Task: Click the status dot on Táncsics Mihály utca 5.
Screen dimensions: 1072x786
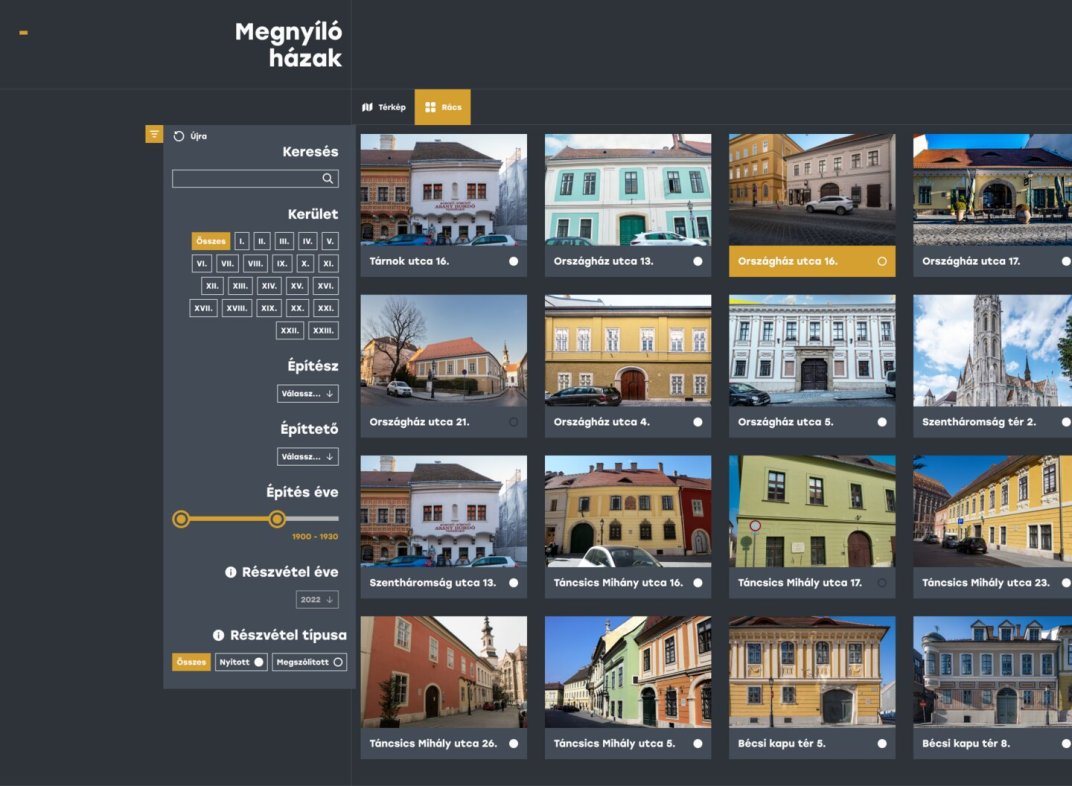Action: coord(697,744)
